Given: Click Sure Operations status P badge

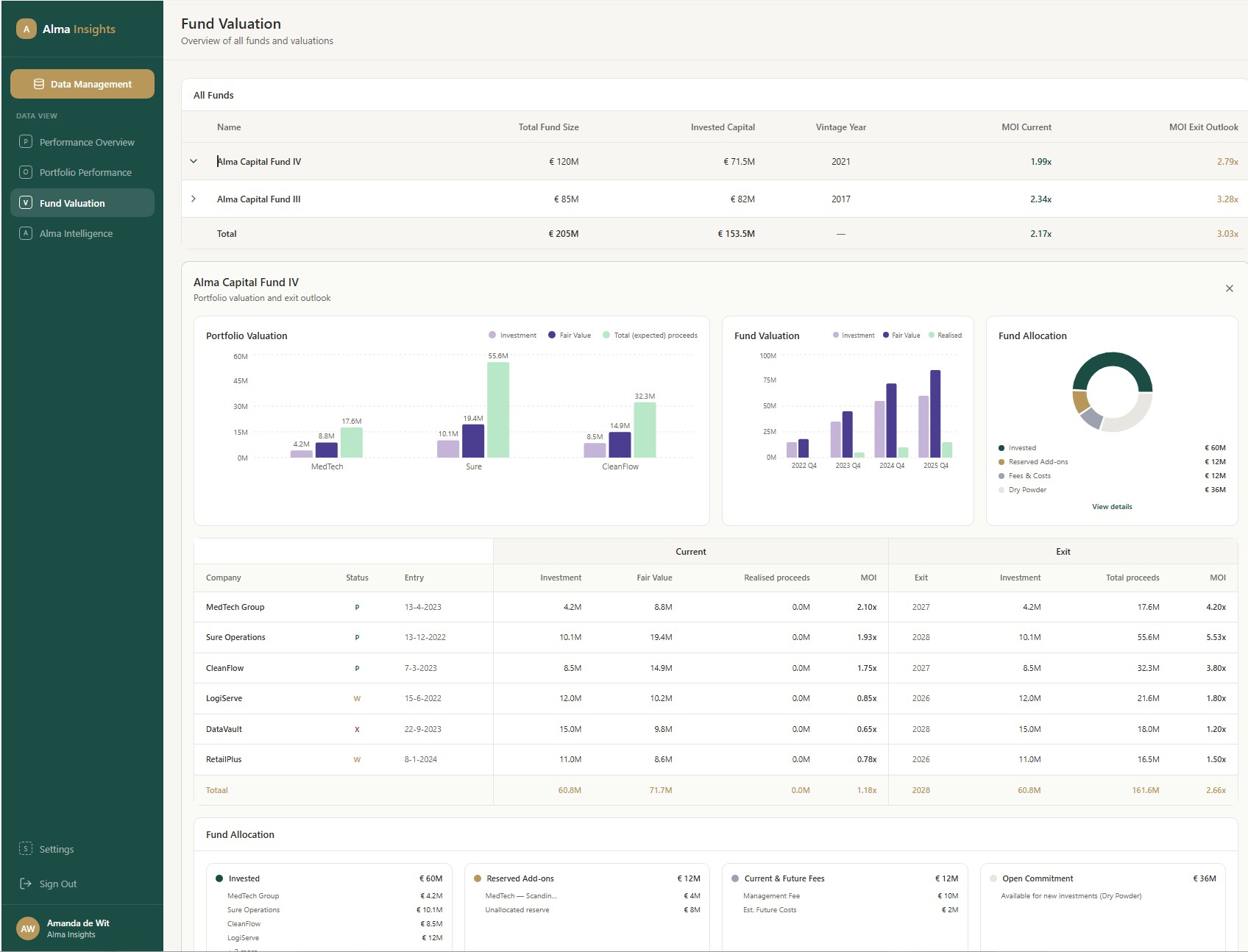Looking at the screenshot, I should pyautogui.click(x=357, y=637).
